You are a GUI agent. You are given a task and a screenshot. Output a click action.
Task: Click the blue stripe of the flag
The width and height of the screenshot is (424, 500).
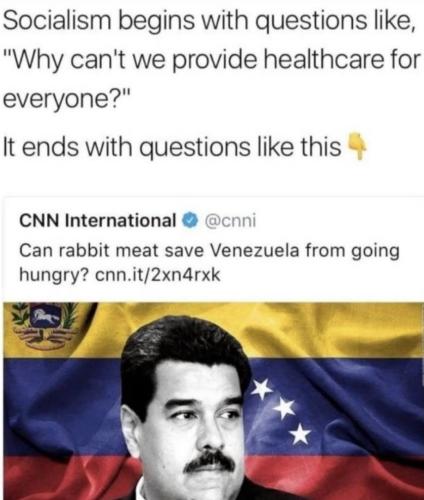pos(350,407)
